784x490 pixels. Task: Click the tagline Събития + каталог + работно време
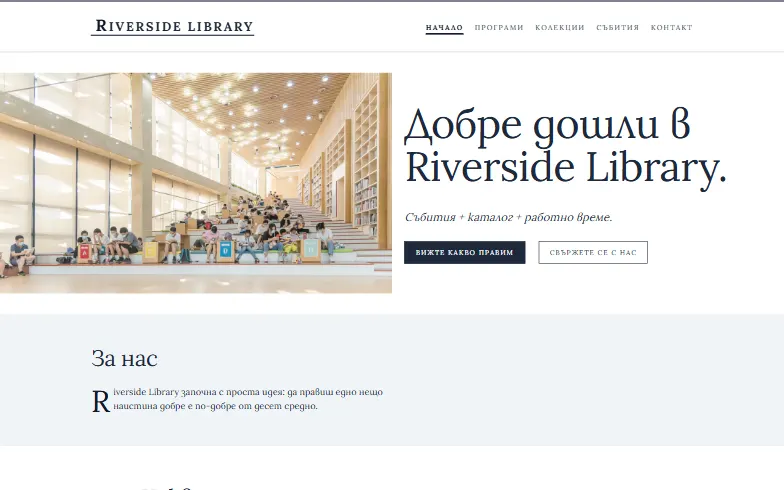[508, 217]
